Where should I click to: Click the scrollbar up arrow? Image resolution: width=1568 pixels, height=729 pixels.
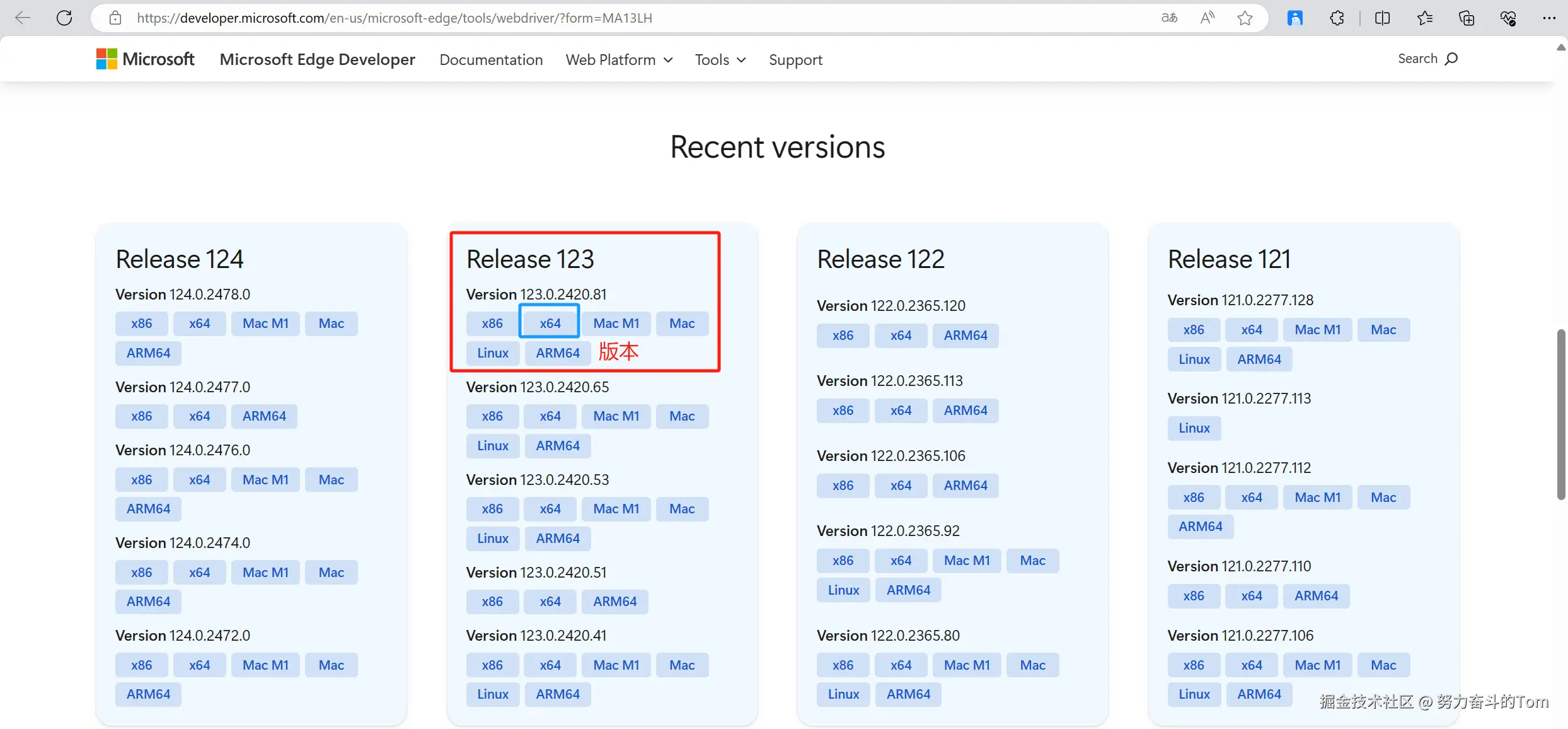tap(1561, 47)
